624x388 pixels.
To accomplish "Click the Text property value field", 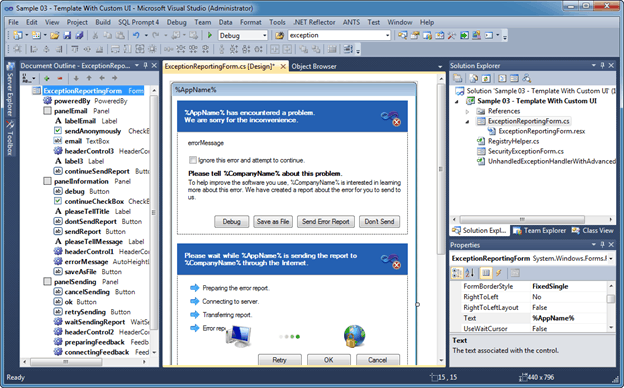I will [x=568, y=318].
